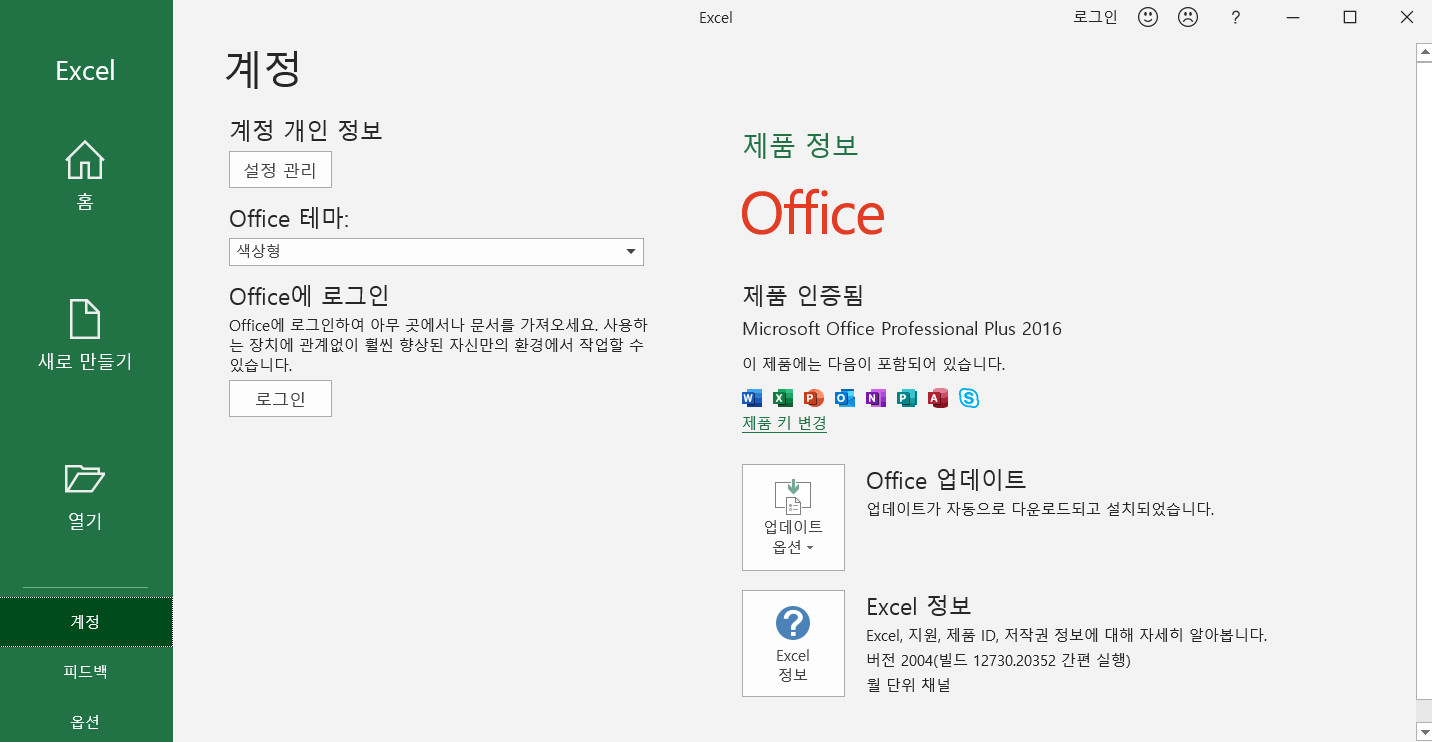Click the red Office logo
Image resolution: width=1432 pixels, height=742 pixels.
pyautogui.click(x=813, y=212)
